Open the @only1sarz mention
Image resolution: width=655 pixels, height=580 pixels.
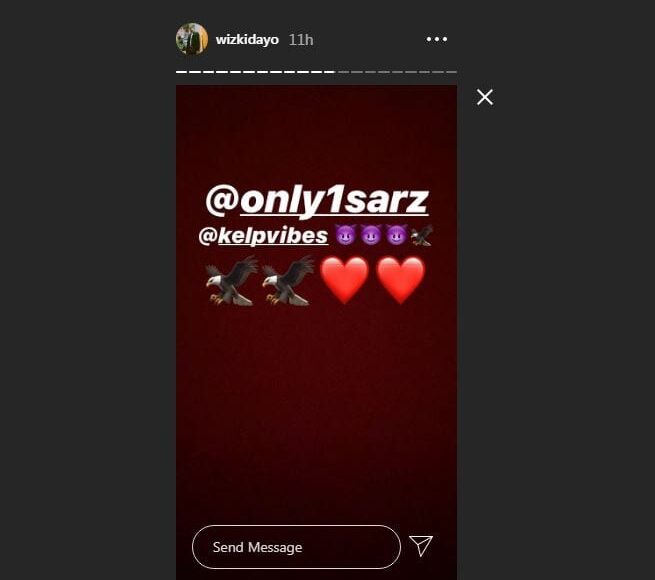(x=317, y=201)
